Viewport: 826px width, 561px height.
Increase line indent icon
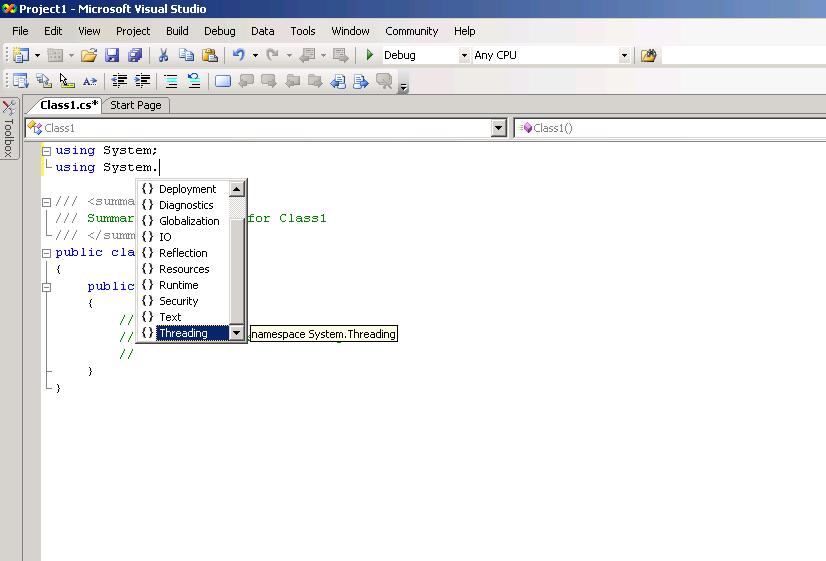pyautogui.click(x=142, y=81)
